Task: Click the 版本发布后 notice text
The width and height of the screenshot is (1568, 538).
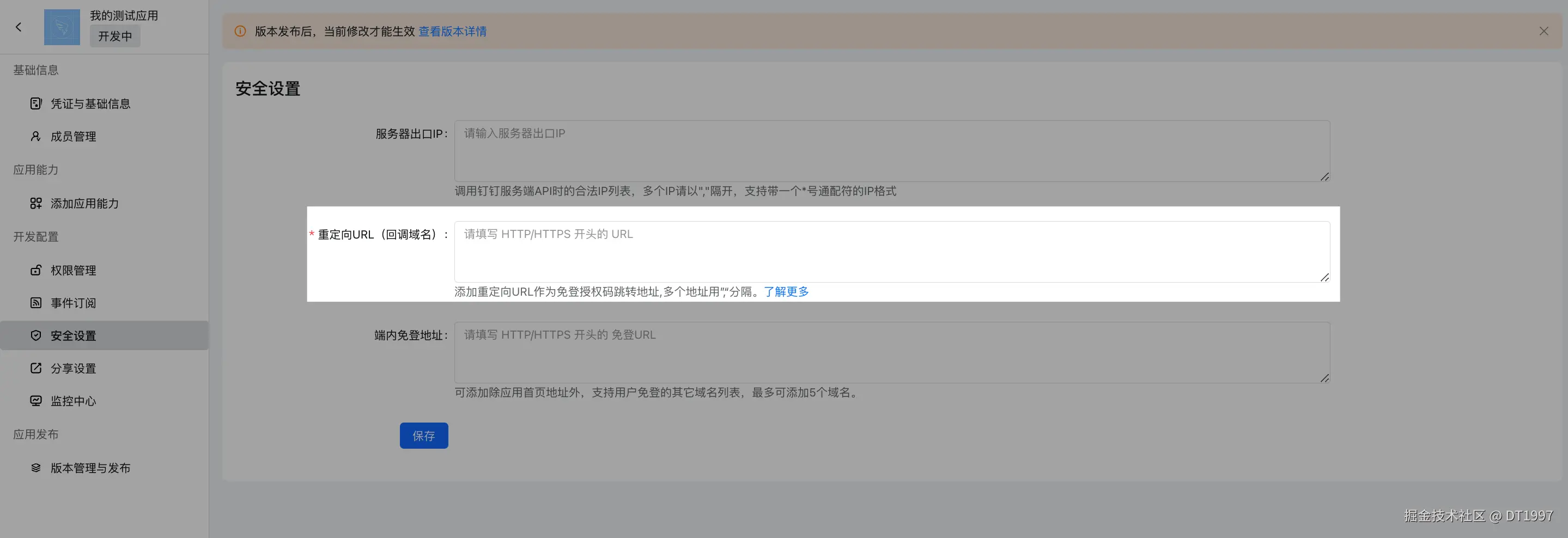Action: tap(335, 31)
